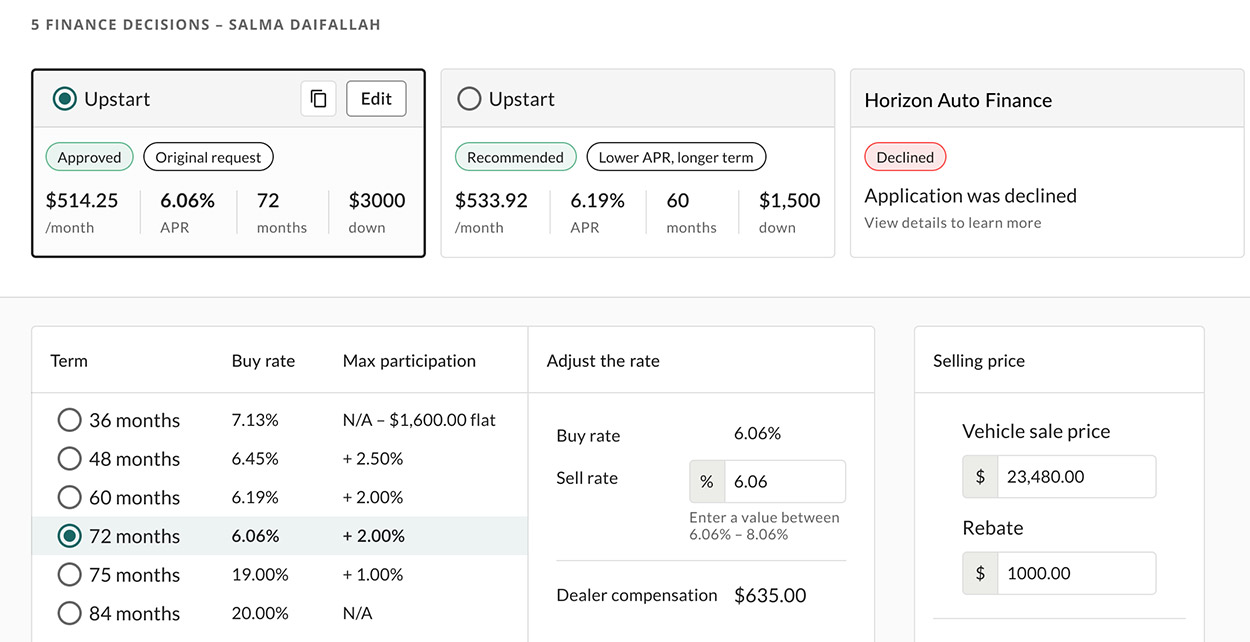Click the Vehicle sale price field

pyautogui.click(x=1076, y=477)
